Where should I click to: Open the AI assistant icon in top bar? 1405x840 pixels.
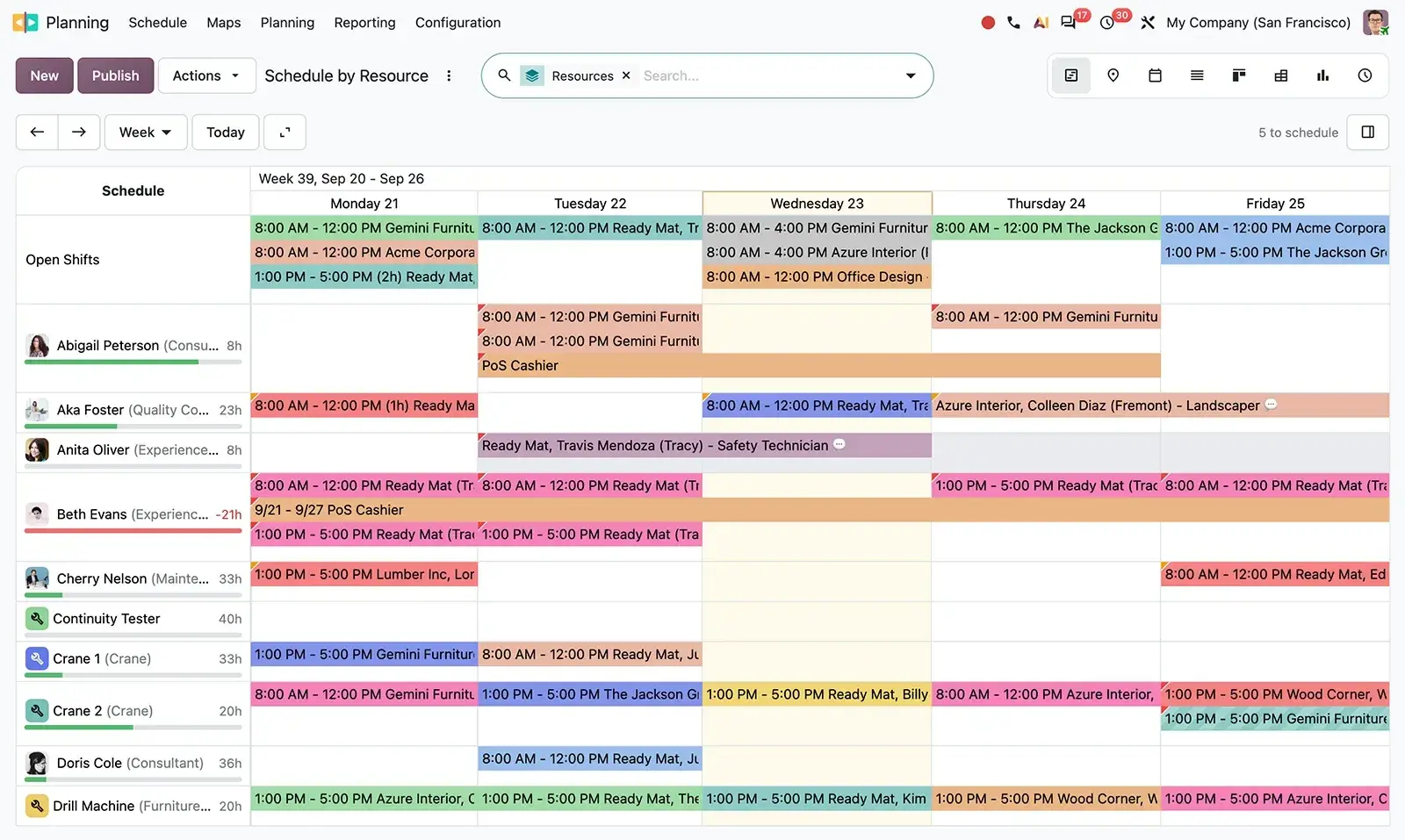(1041, 23)
